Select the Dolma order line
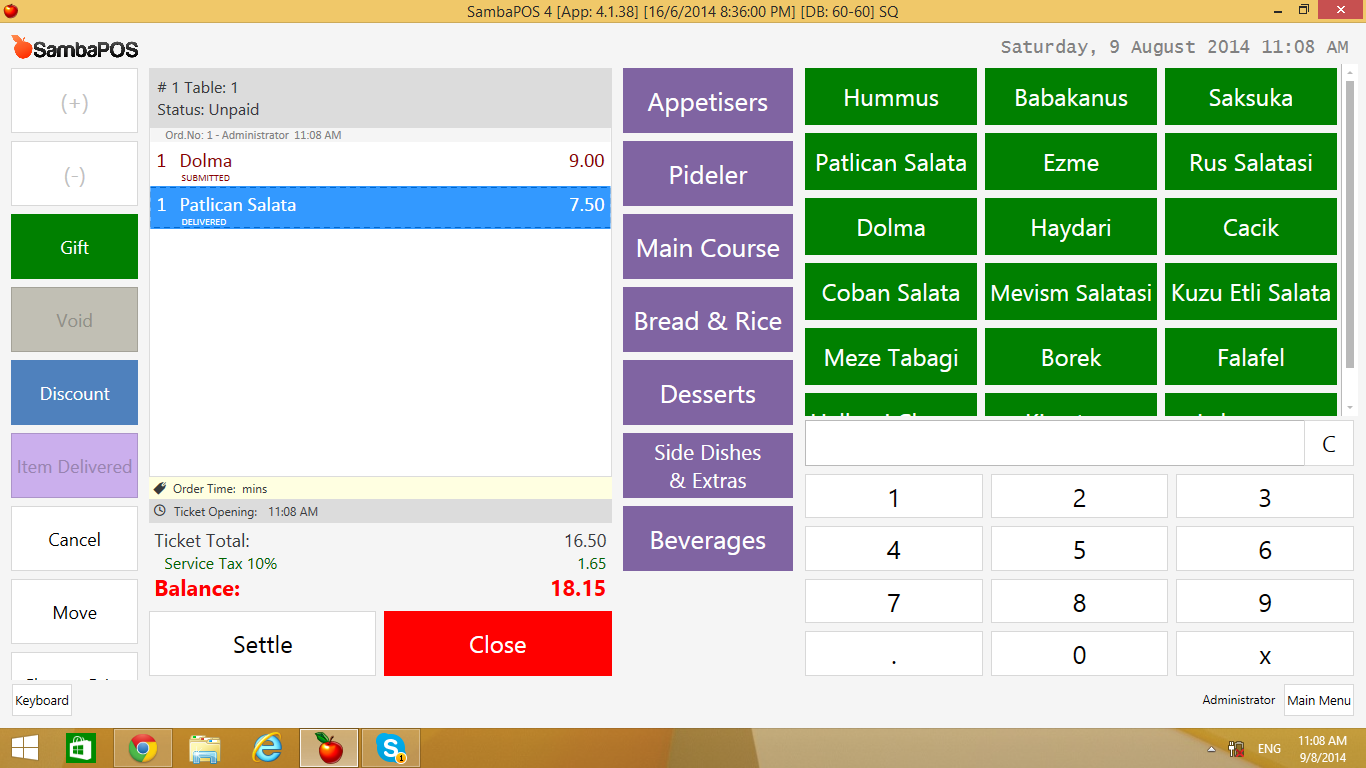 (x=380, y=164)
